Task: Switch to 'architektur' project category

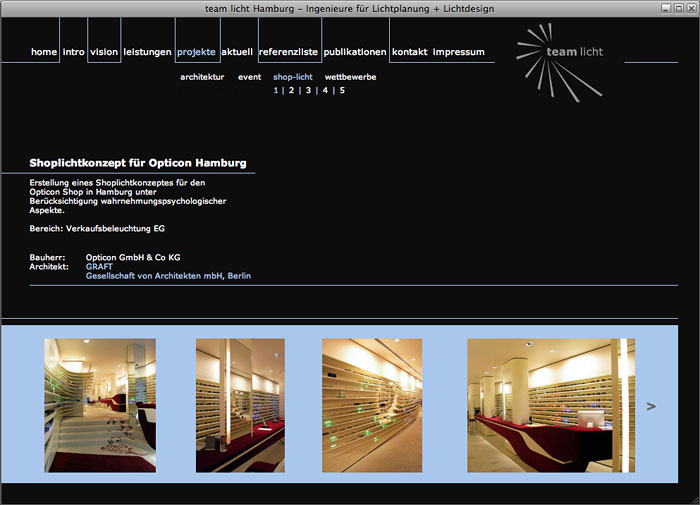Action: (202, 77)
